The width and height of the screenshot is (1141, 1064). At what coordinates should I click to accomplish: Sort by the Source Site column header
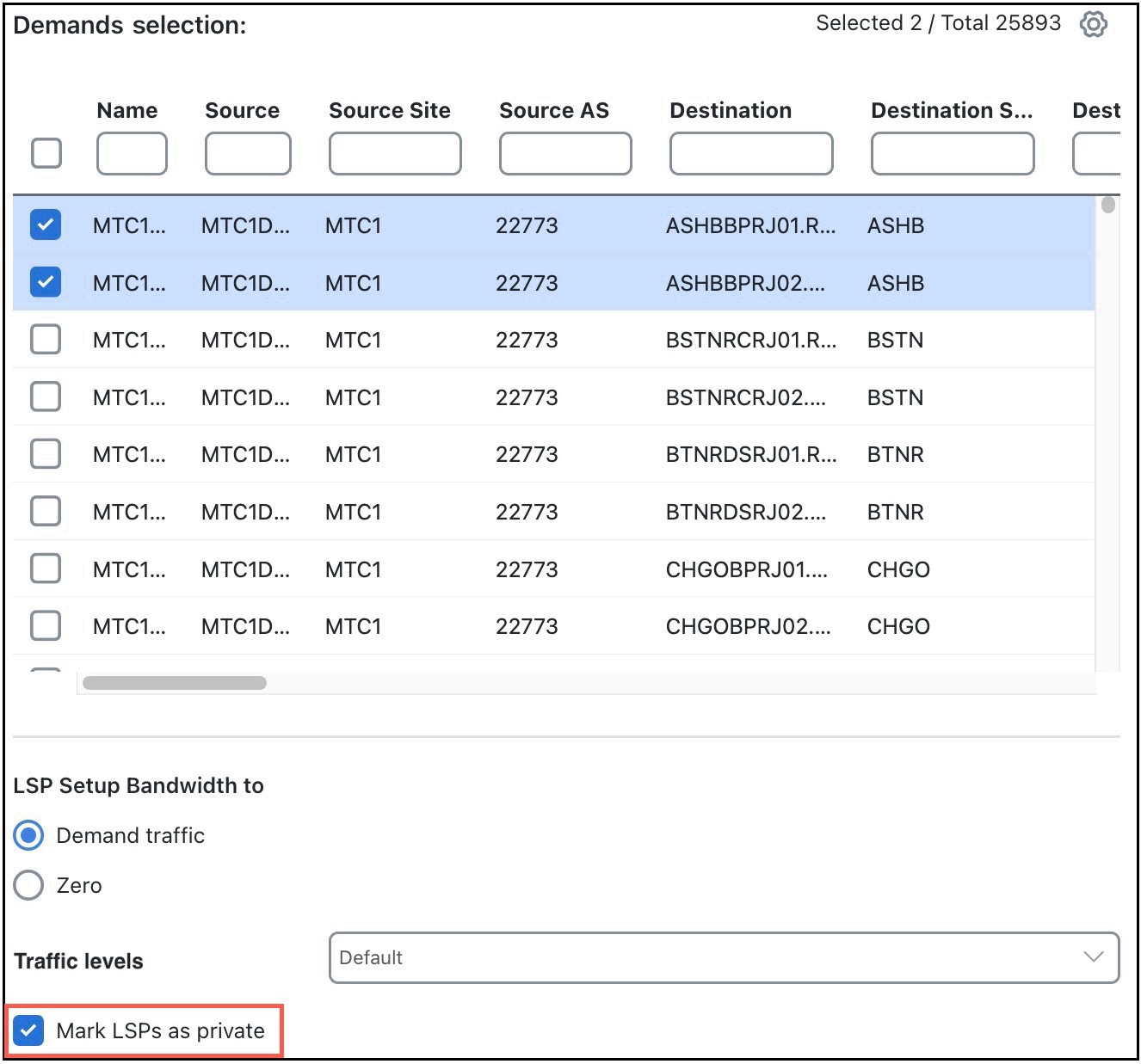[x=390, y=110]
